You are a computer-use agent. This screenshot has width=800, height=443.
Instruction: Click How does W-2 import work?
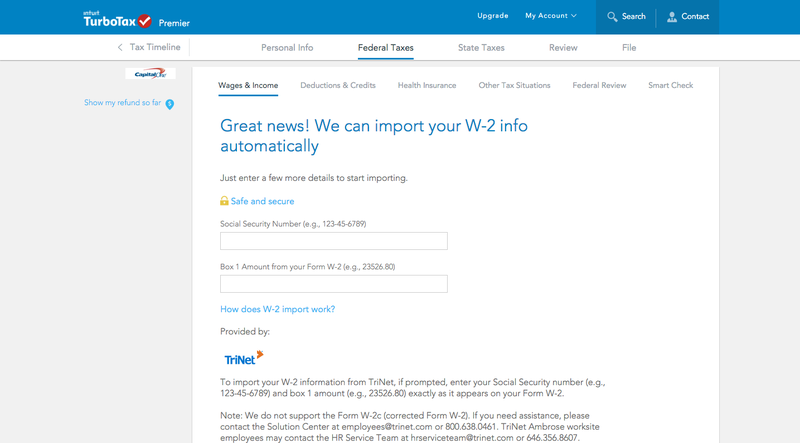[278, 309]
